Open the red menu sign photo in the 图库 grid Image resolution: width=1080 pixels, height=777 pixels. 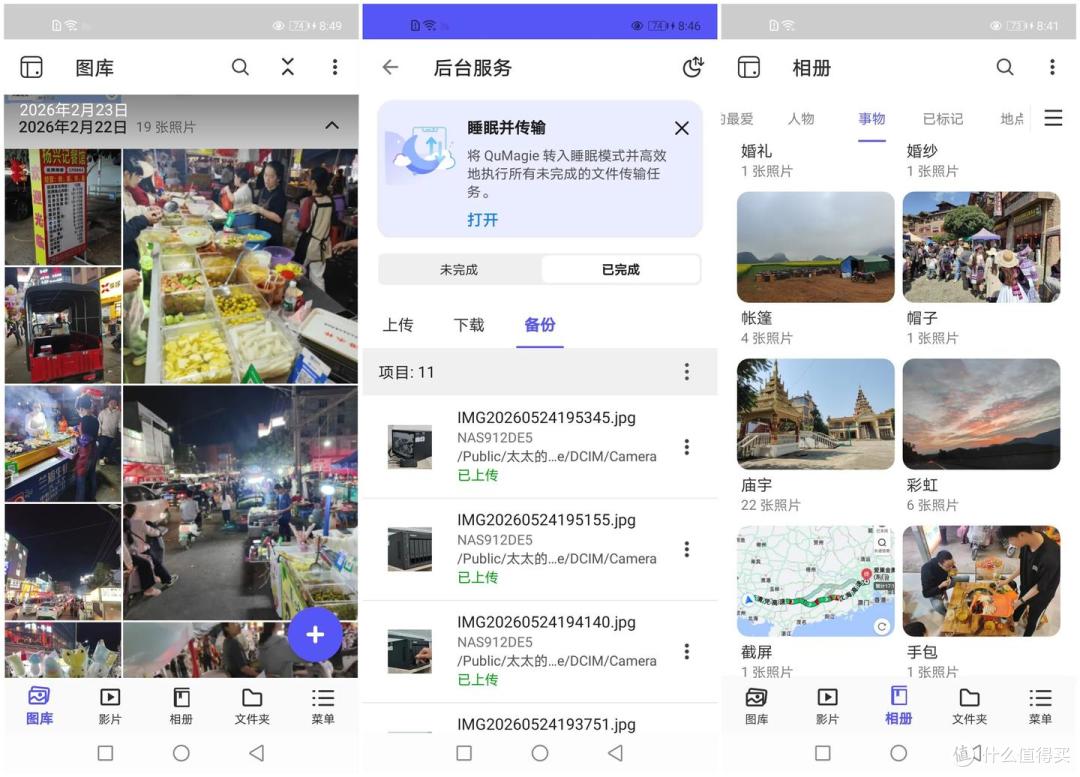pyautogui.click(x=63, y=207)
